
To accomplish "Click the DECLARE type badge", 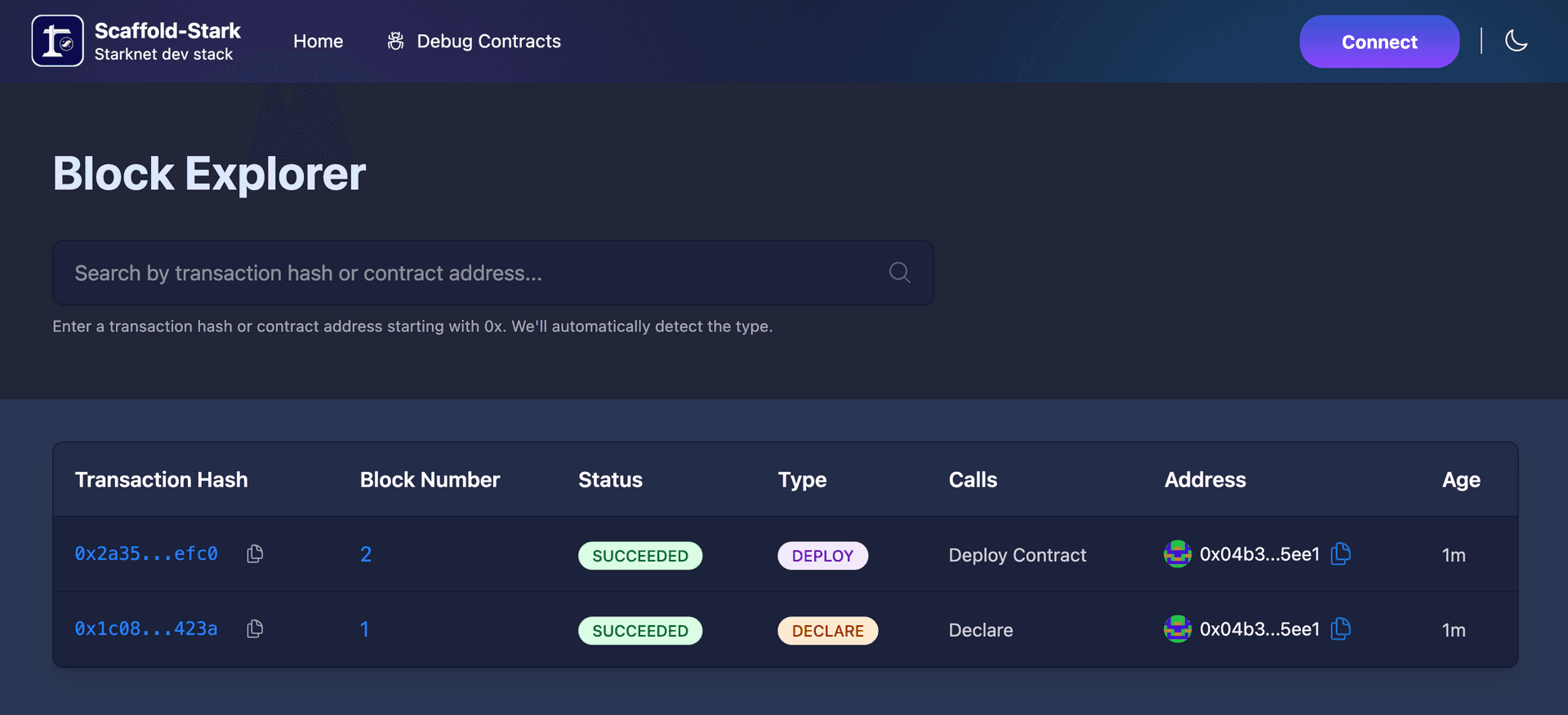I will [x=827, y=631].
